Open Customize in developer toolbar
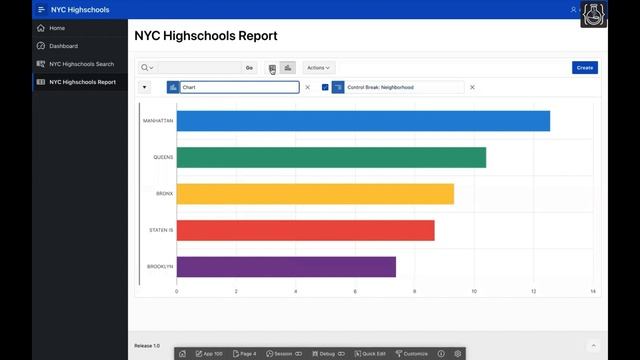 pos(411,354)
